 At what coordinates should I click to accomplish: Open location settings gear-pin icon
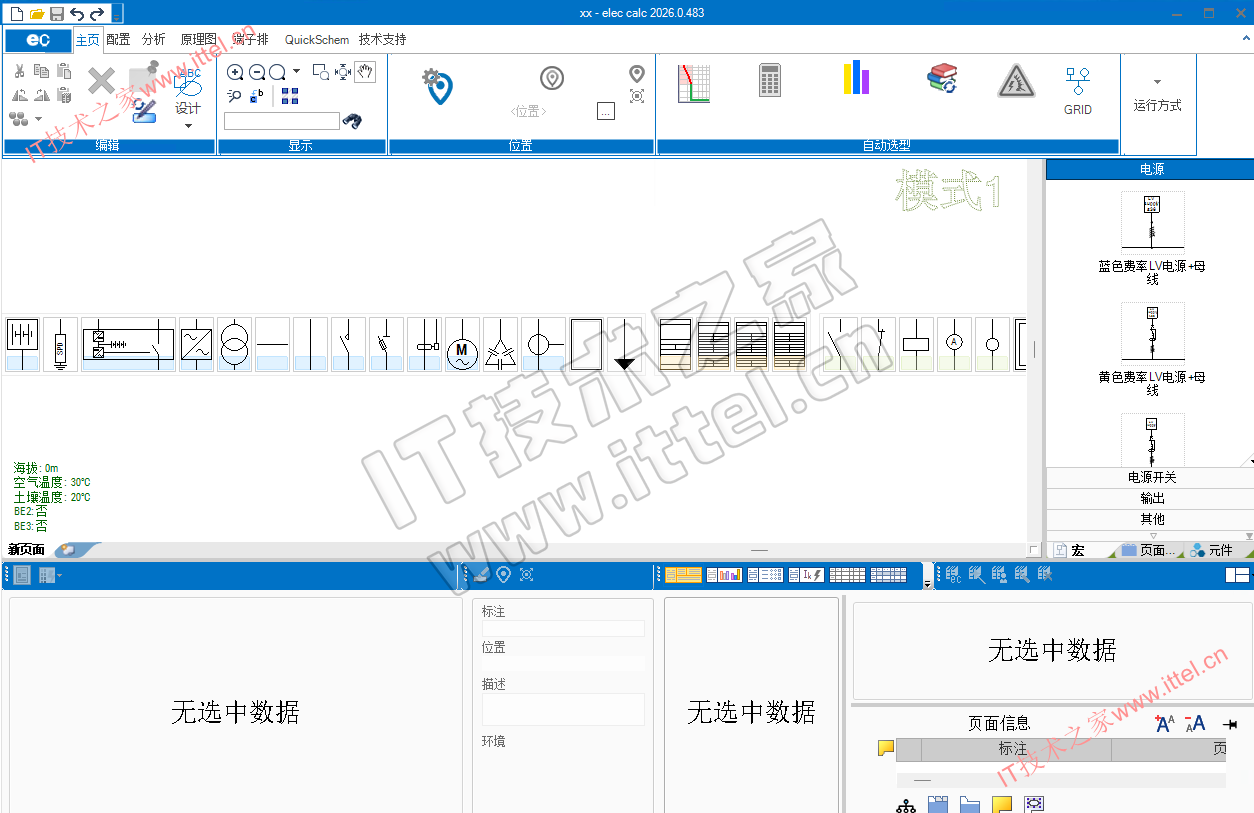436,87
